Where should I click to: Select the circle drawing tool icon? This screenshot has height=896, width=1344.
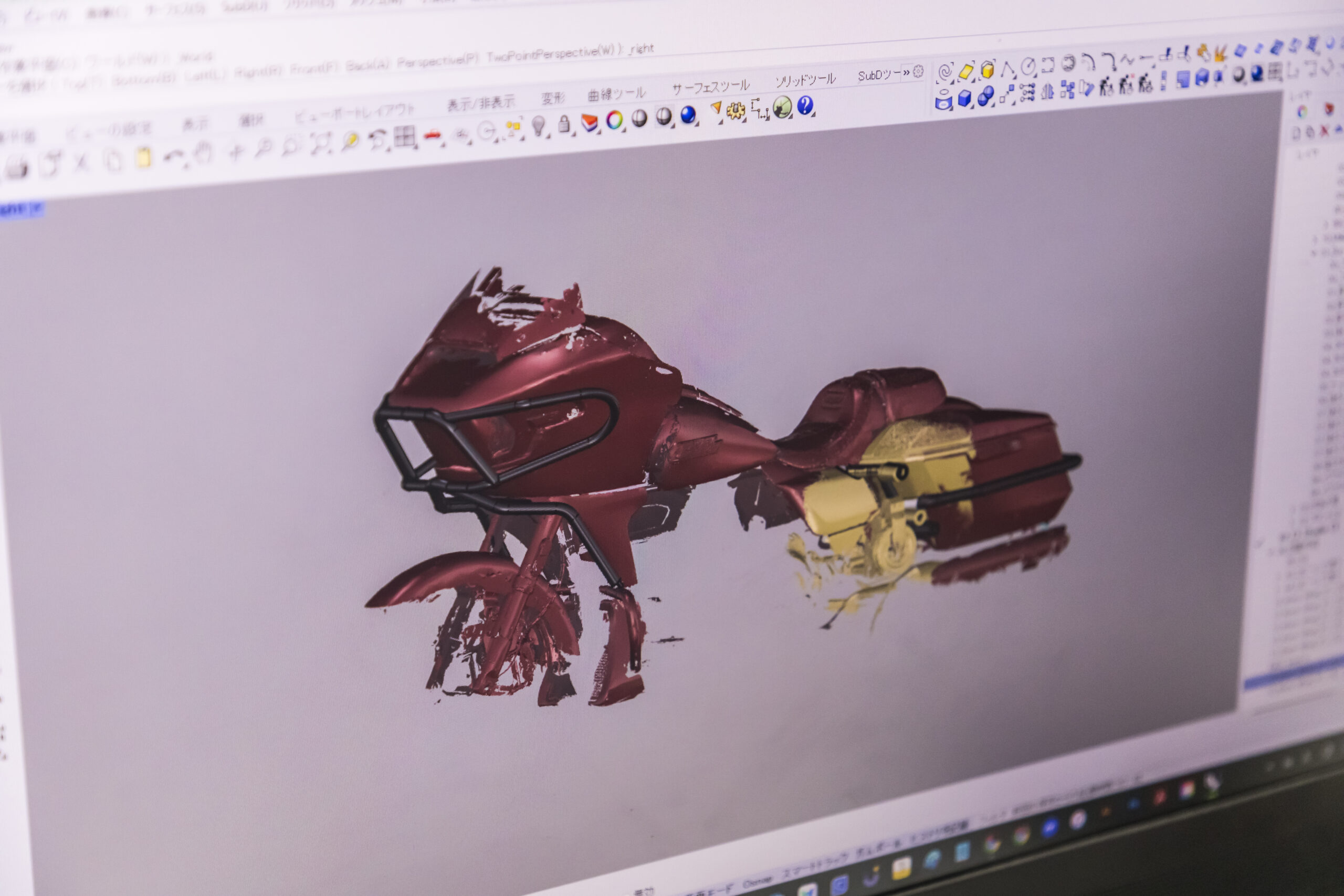1027,67
